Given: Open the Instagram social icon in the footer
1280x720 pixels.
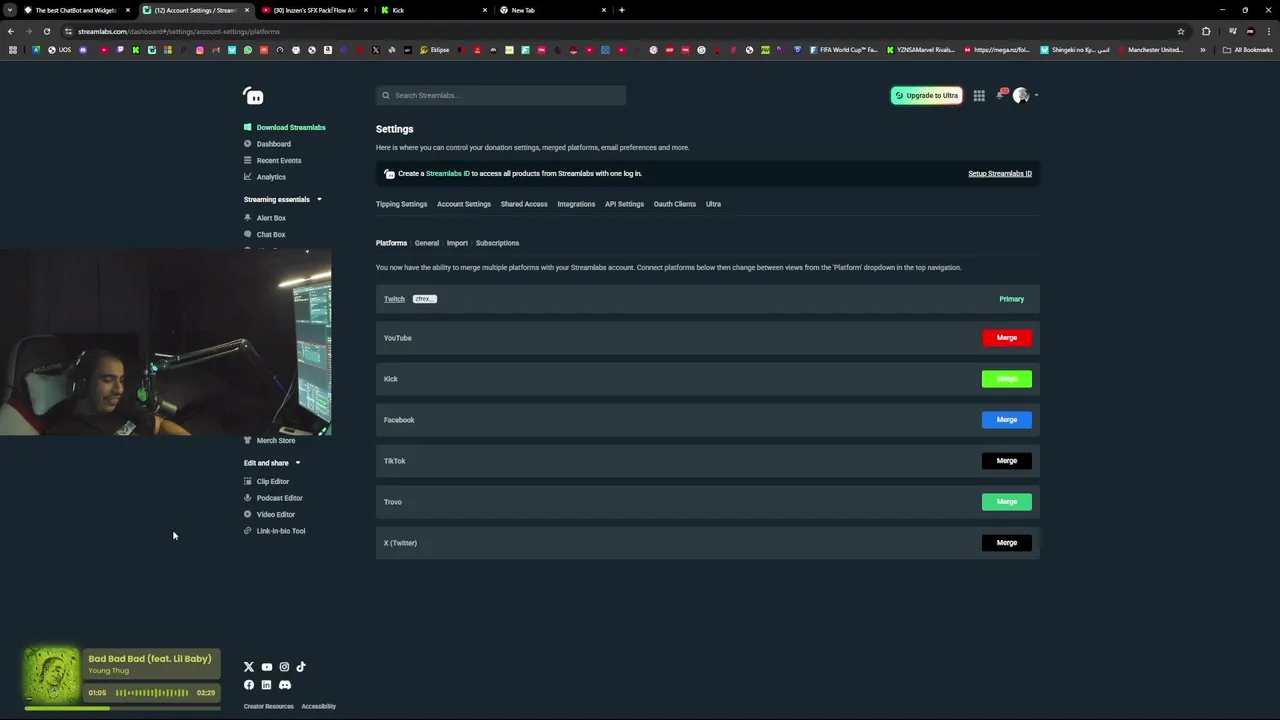Looking at the screenshot, I should (x=284, y=667).
